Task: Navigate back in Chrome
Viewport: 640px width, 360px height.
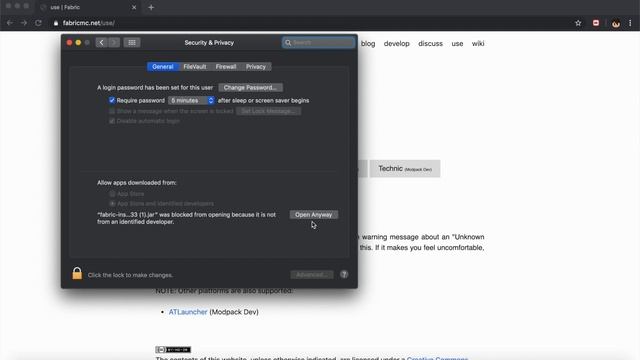Action: tap(10, 23)
